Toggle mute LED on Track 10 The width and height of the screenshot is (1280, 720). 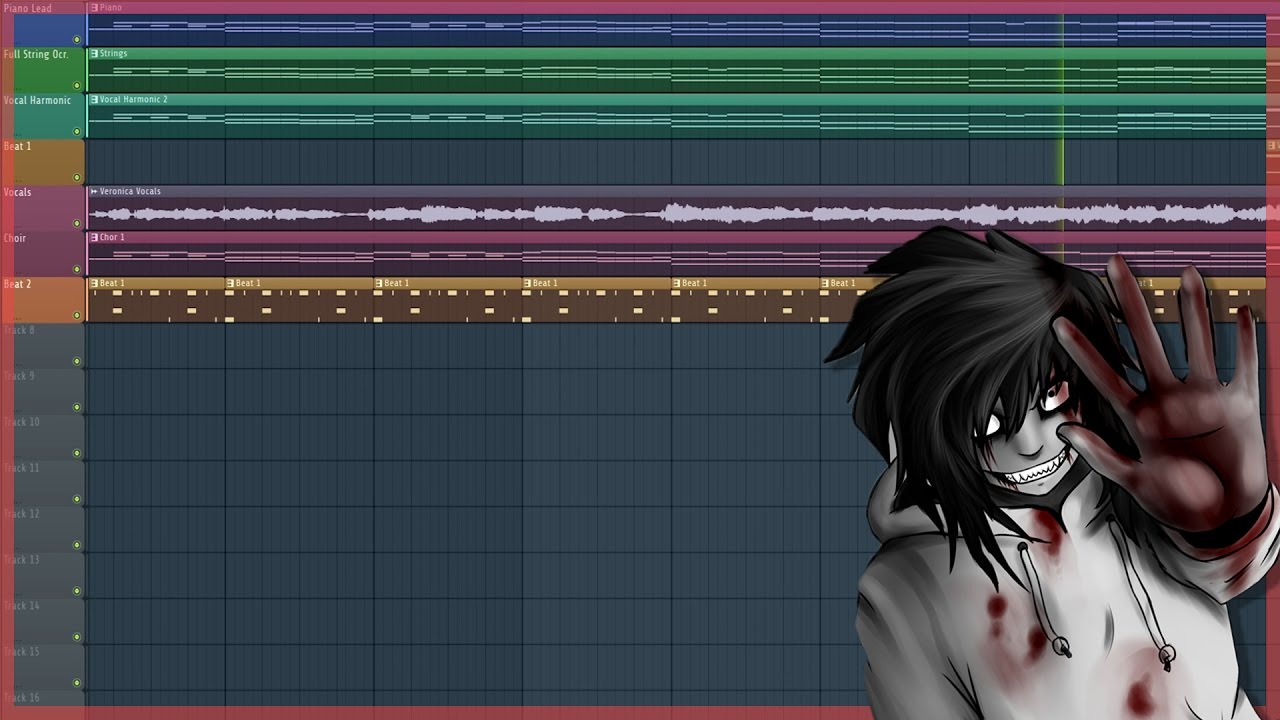click(77, 454)
